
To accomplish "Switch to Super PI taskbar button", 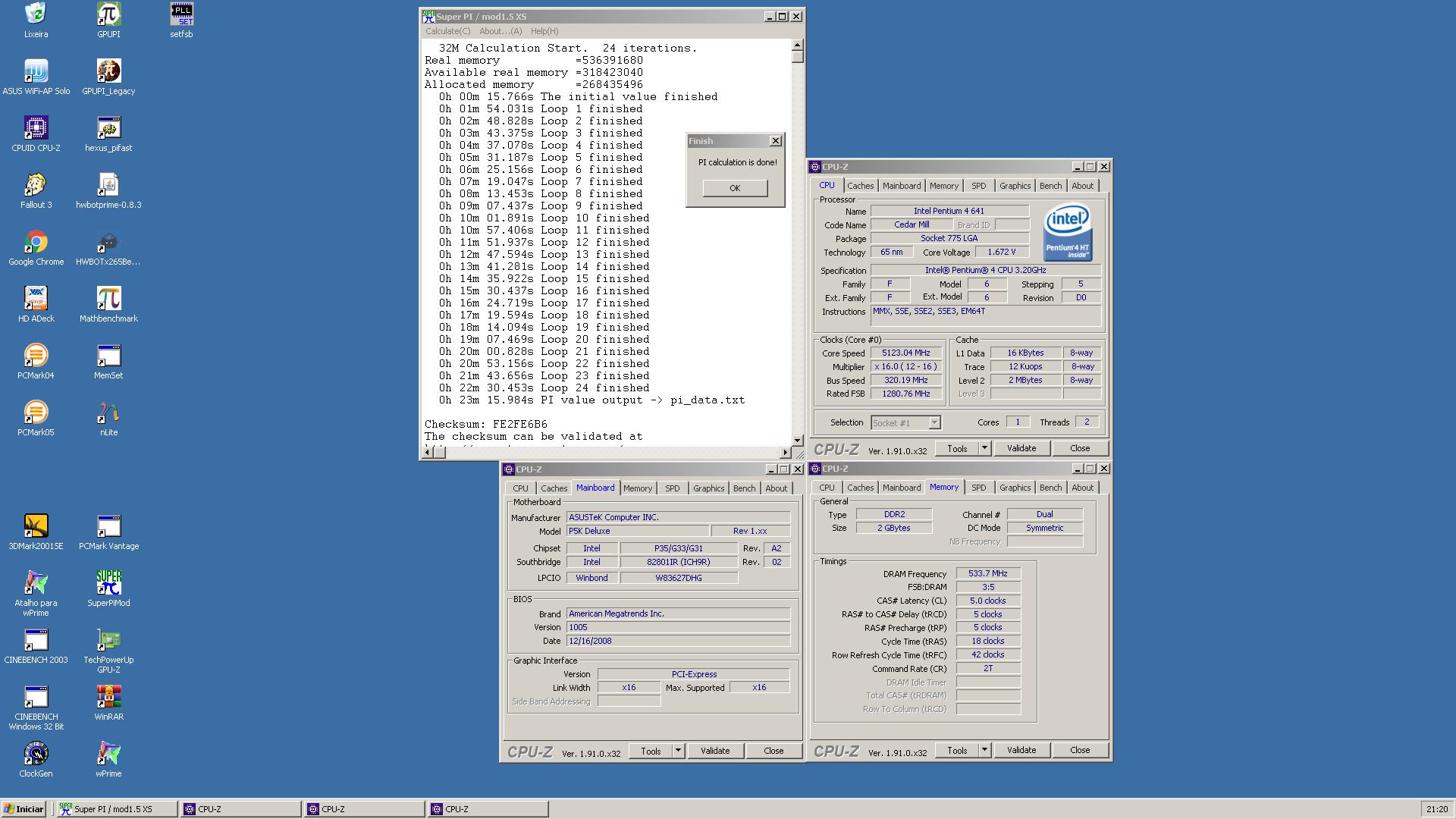I will [118, 809].
